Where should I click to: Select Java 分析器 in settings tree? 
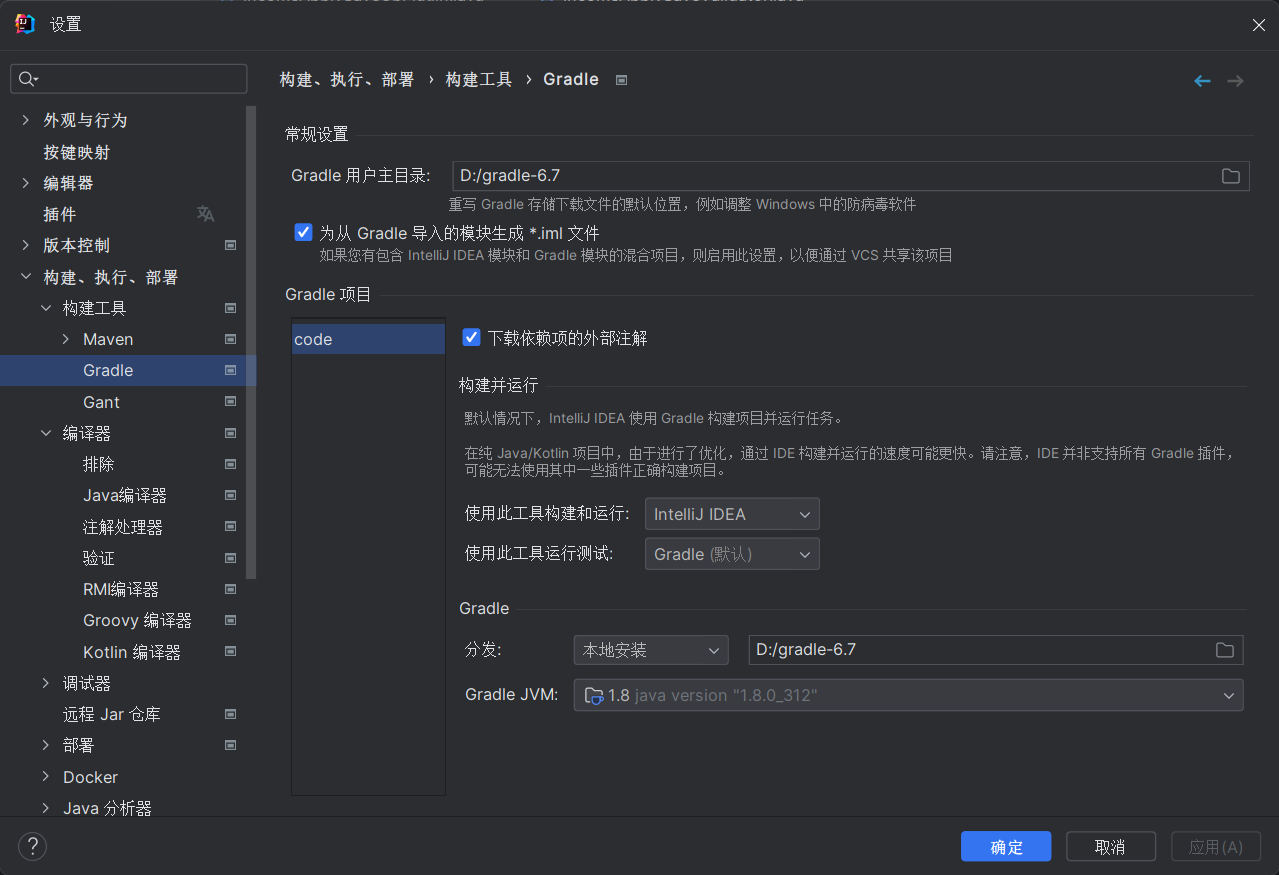click(107, 808)
